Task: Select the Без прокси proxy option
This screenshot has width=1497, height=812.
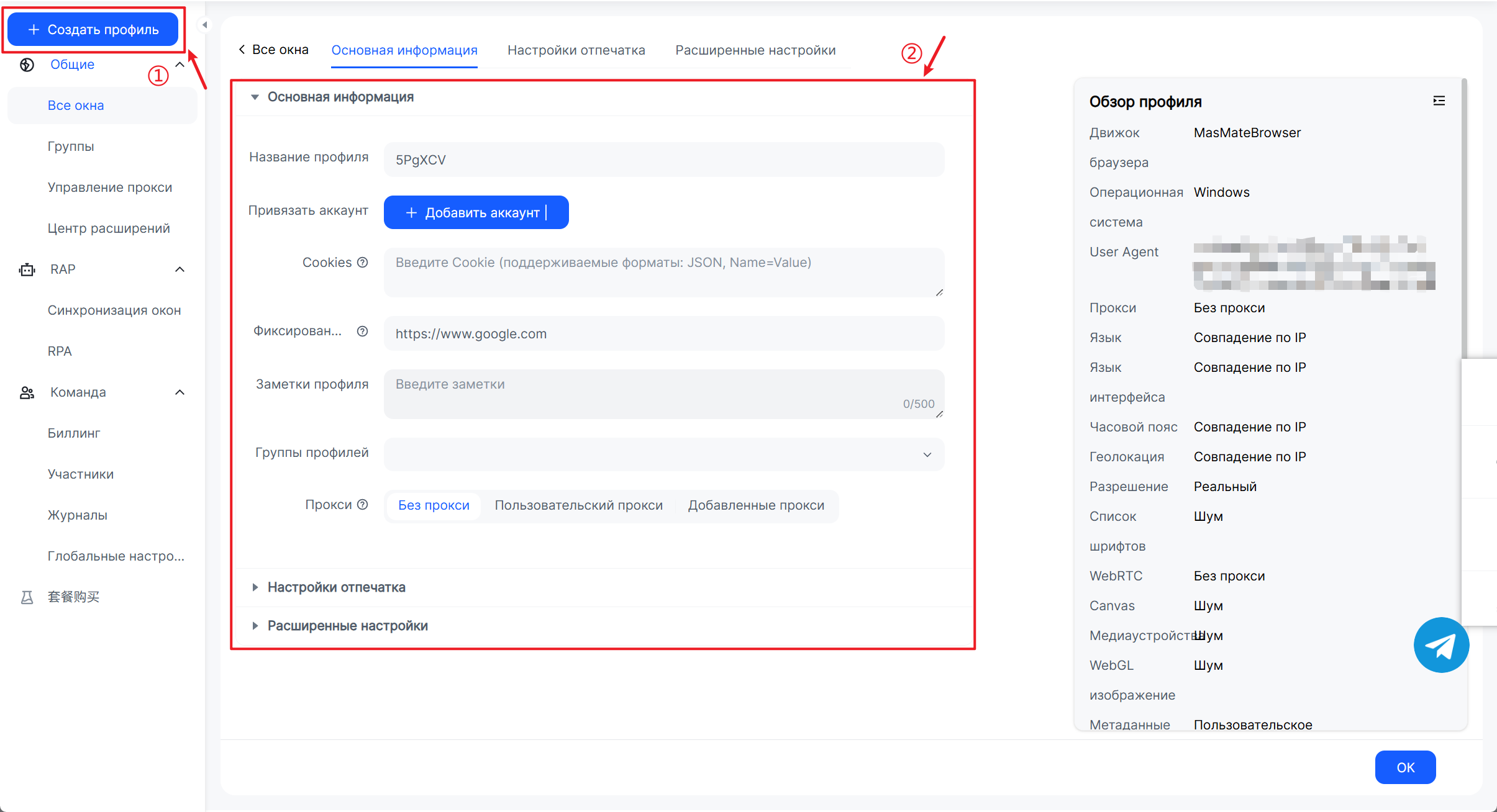Action: click(x=434, y=505)
